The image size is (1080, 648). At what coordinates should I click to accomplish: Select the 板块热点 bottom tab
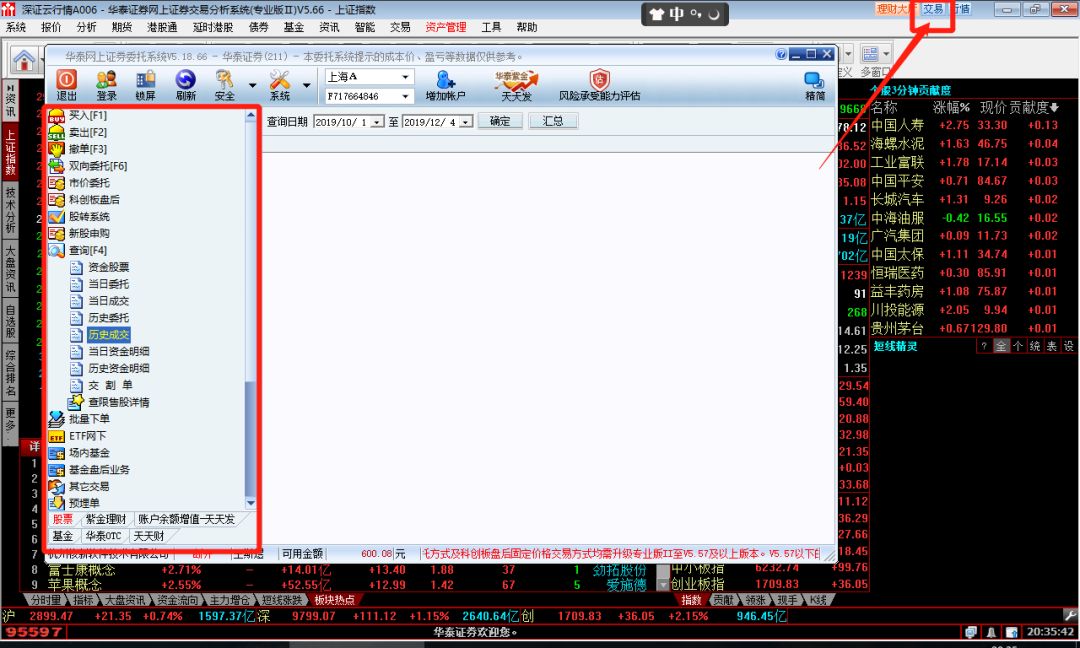[x=334, y=600]
